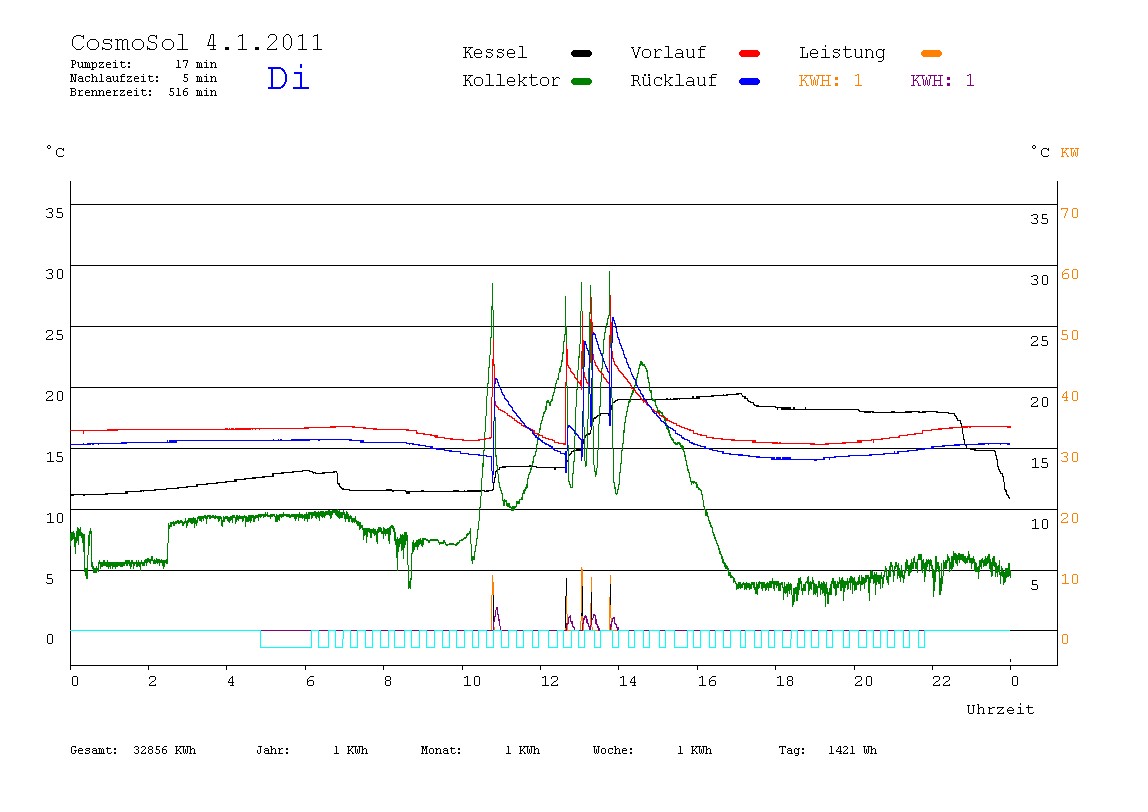
Task: Select the "Leistung" legend label
Action: tap(842, 53)
